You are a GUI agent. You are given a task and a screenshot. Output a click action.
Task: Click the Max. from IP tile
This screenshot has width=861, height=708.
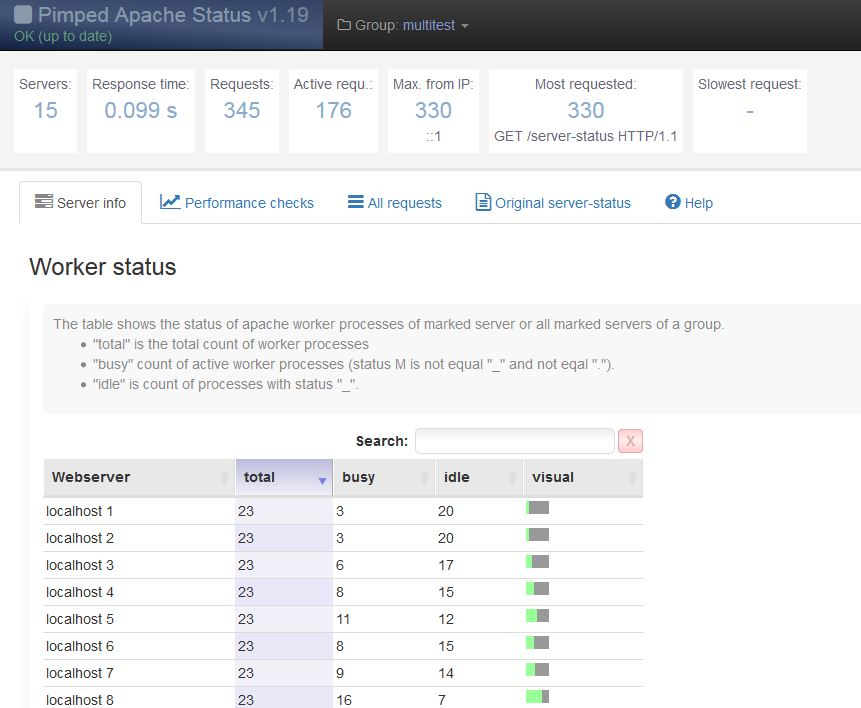coord(433,110)
